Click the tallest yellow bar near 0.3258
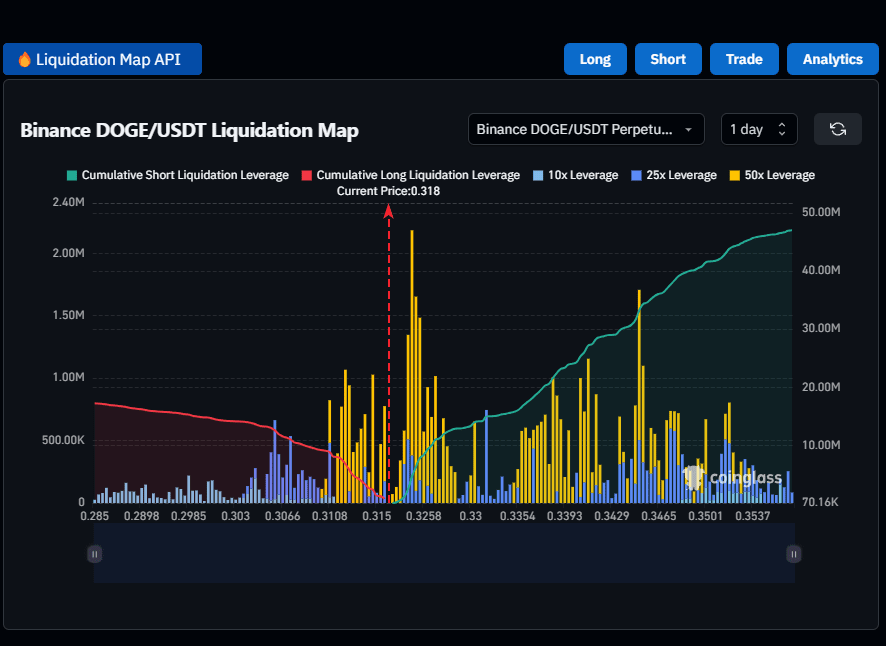The width and height of the screenshot is (886, 646). (412, 366)
